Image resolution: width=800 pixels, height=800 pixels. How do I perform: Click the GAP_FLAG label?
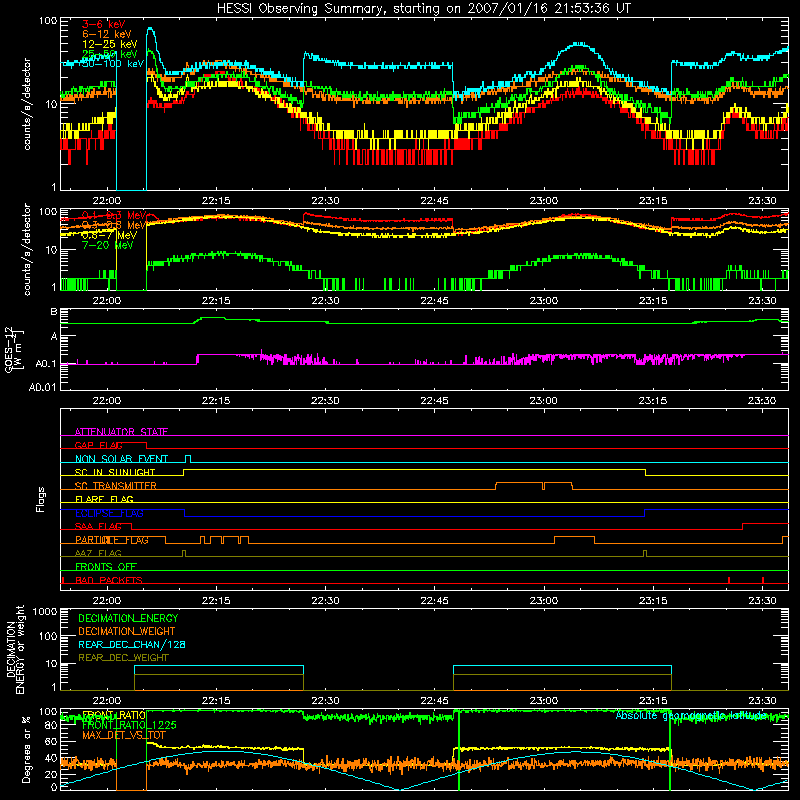[99, 445]
